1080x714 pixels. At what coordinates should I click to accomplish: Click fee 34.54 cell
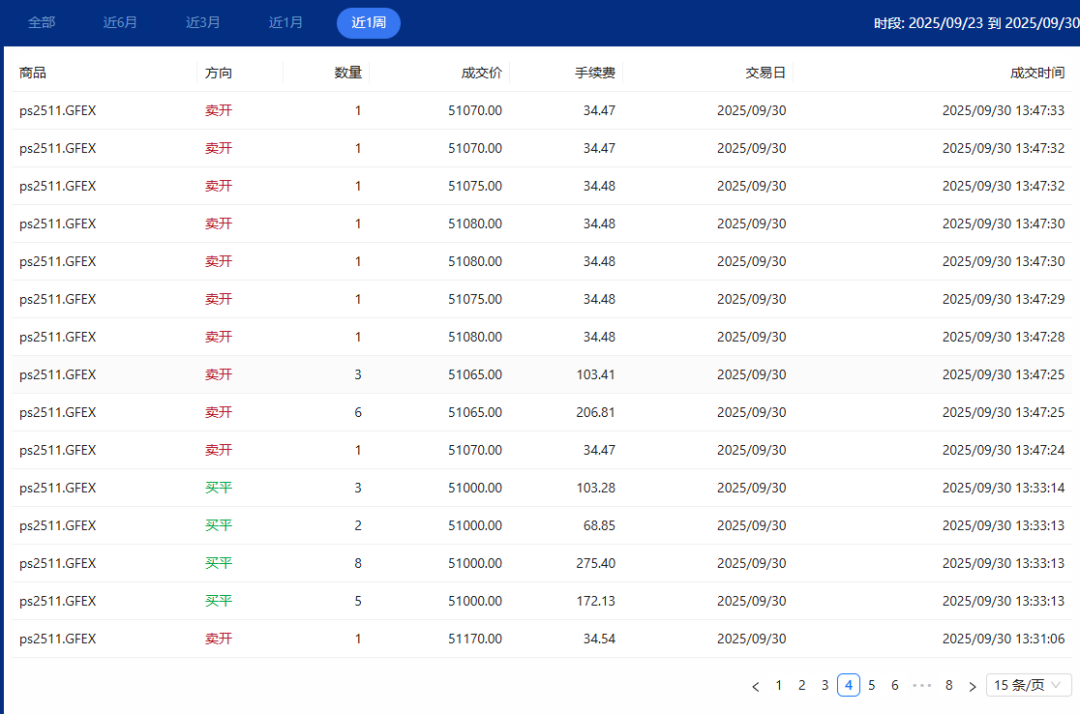click(x=599, y=639)
